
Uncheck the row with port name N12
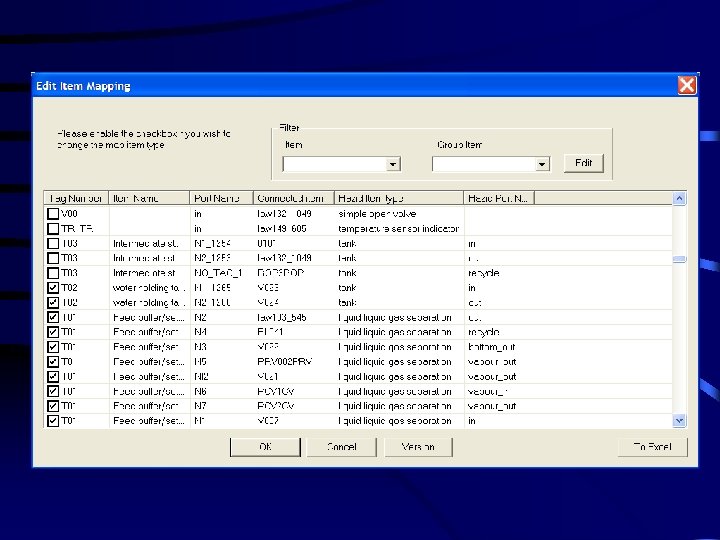[53, 377]
